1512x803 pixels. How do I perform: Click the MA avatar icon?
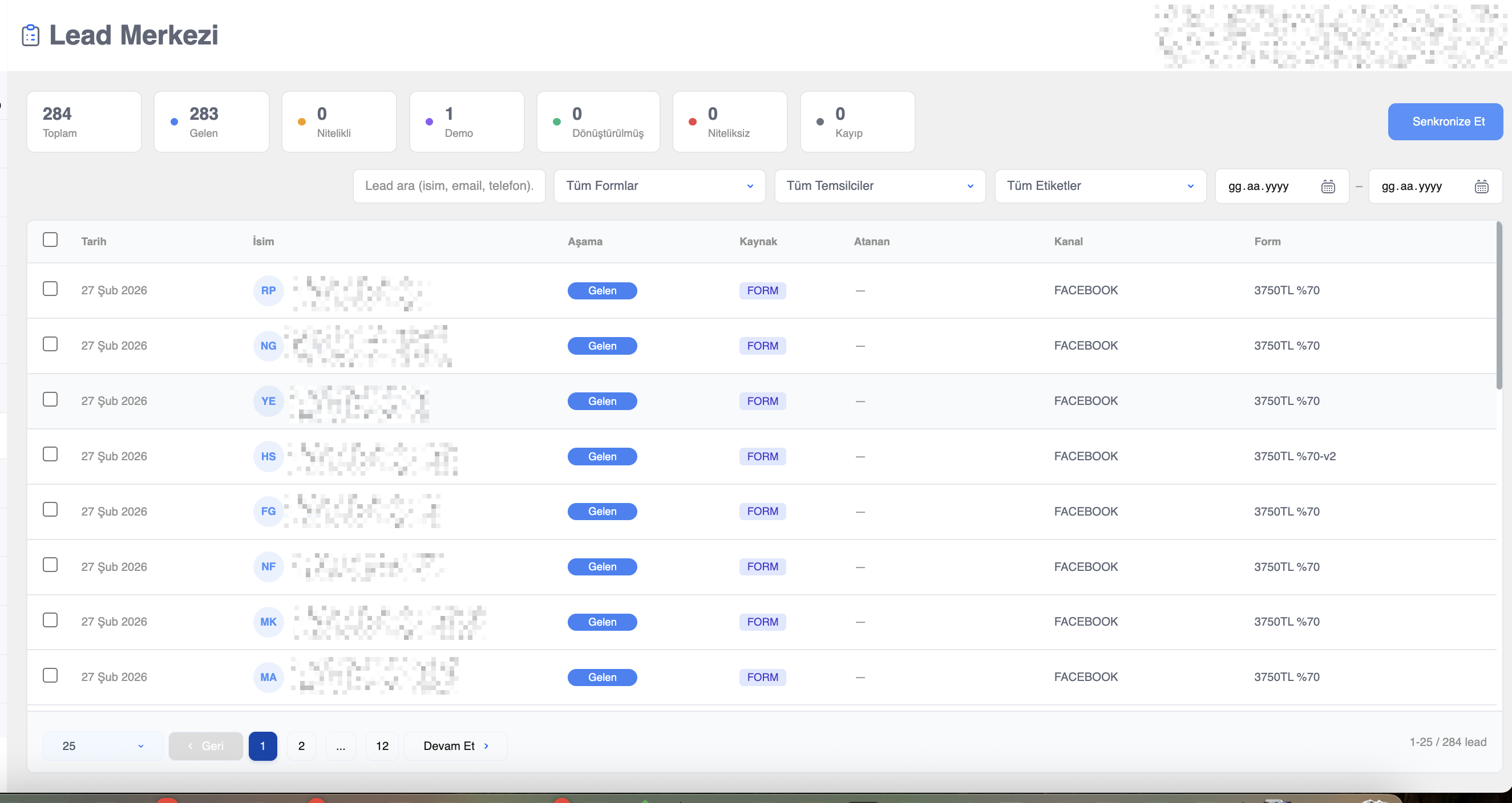pyautogui.click(x=268, y=677)
